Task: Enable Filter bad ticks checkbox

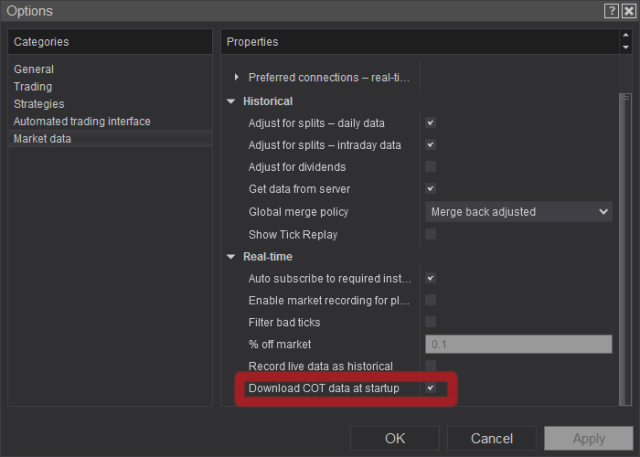Action: pos(430,322)
